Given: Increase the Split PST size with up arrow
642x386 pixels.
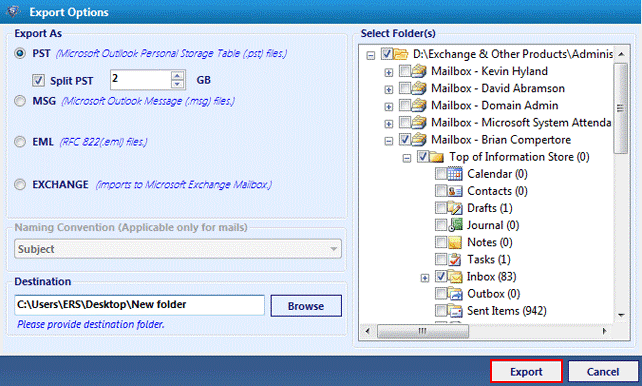Looking at the screenshot, I should pyautogui.click(x=177, y=75).
